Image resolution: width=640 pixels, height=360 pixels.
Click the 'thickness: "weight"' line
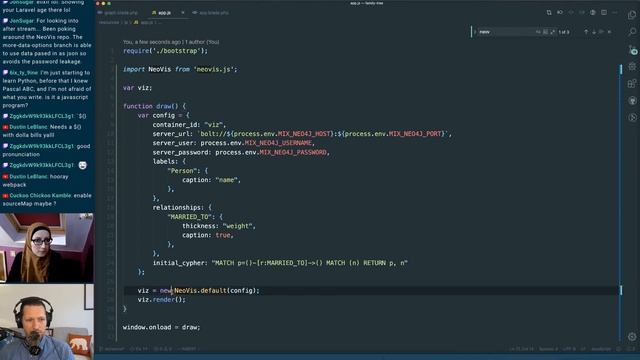219,226
